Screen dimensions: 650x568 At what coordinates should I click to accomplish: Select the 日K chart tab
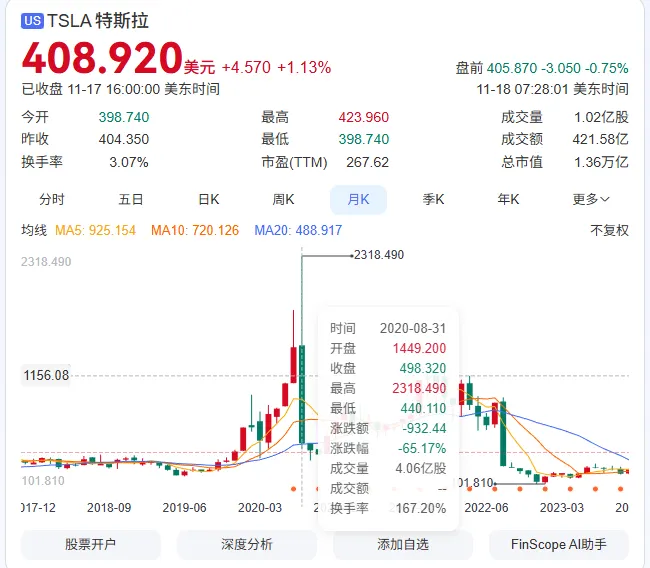(209, 199)
